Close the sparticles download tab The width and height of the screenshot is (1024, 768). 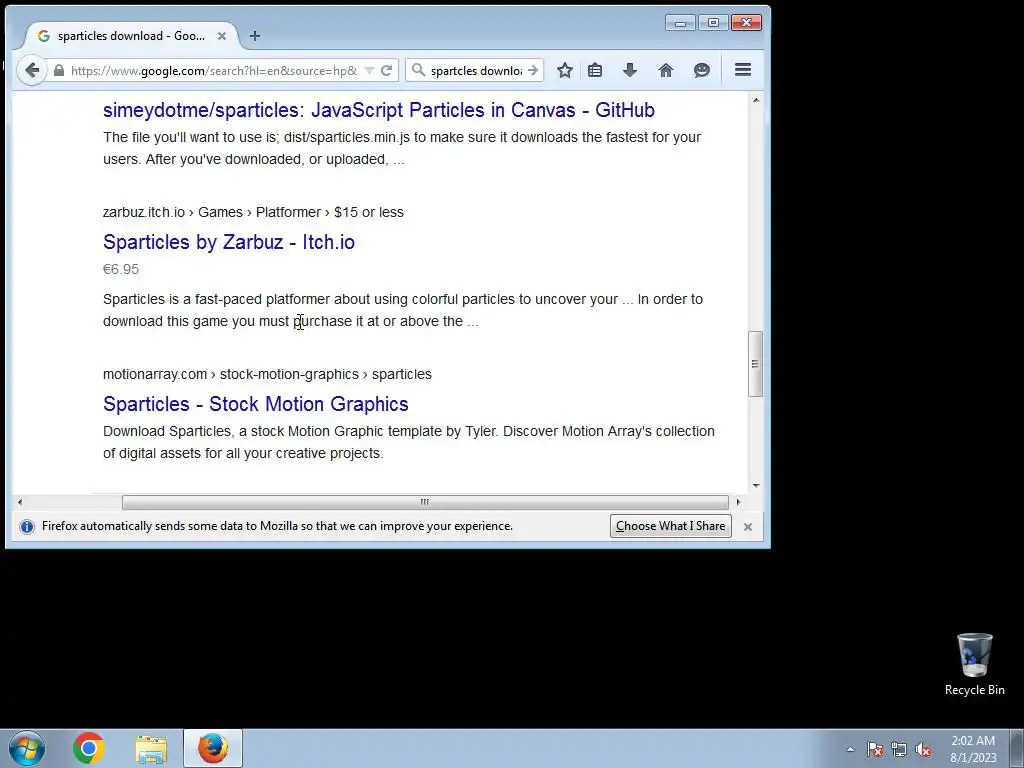point(222,36)
